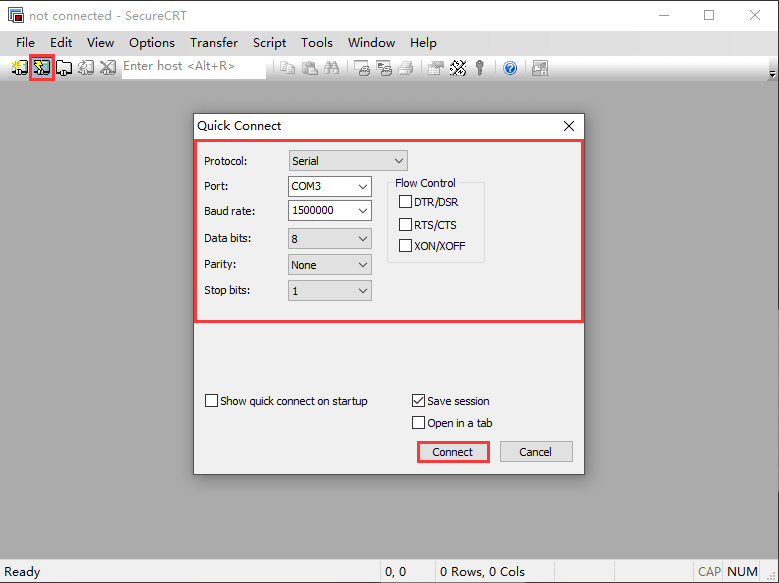The width and height of the screenshot is (779, 583).
Task: Click the Disconnect toolbar icon
Action: (x=108, y=68)
